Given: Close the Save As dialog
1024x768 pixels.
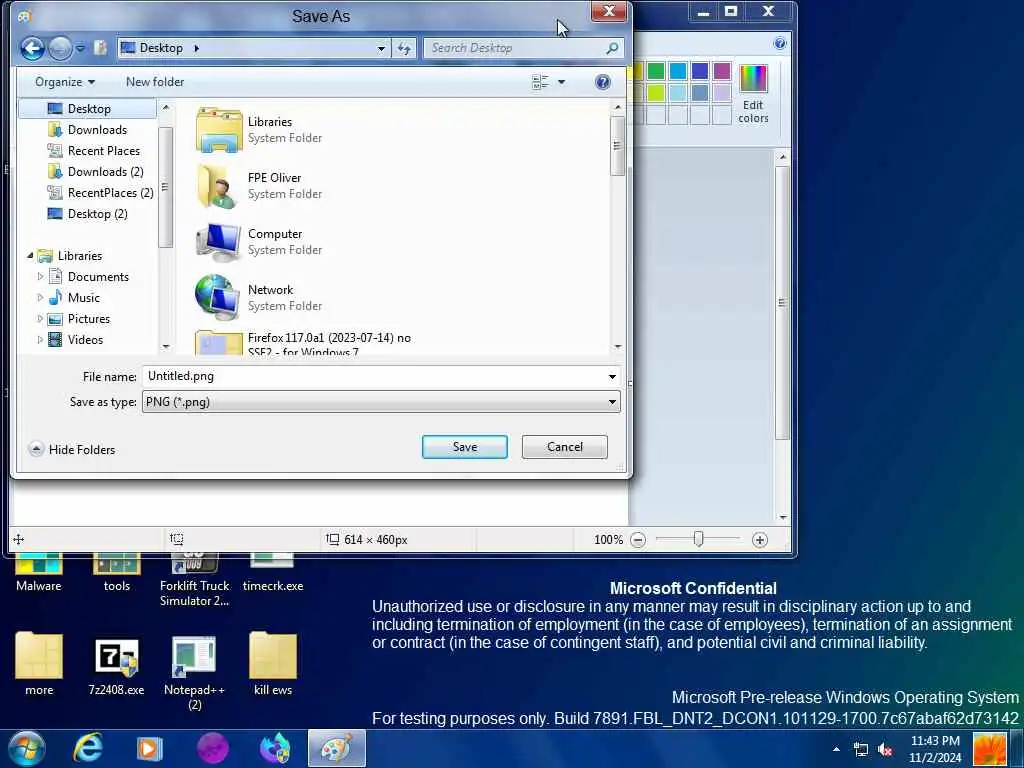Looking at the screenshot, I should (x=609, y=11).
